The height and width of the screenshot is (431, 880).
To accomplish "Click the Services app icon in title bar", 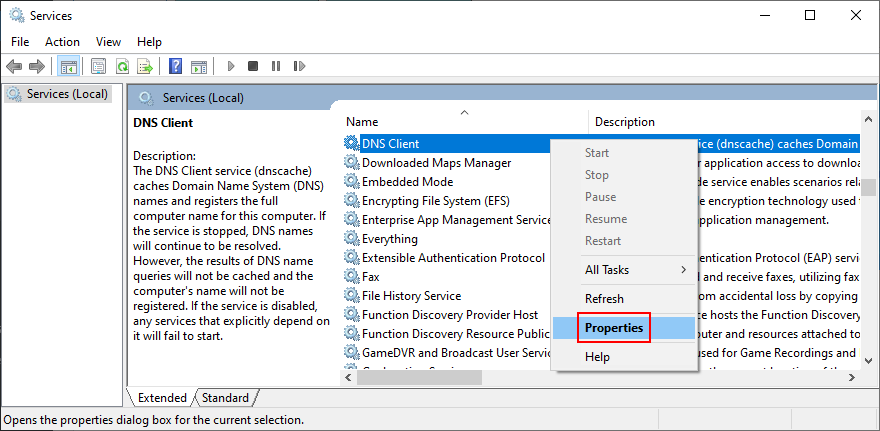I will [x=17, y=16].
